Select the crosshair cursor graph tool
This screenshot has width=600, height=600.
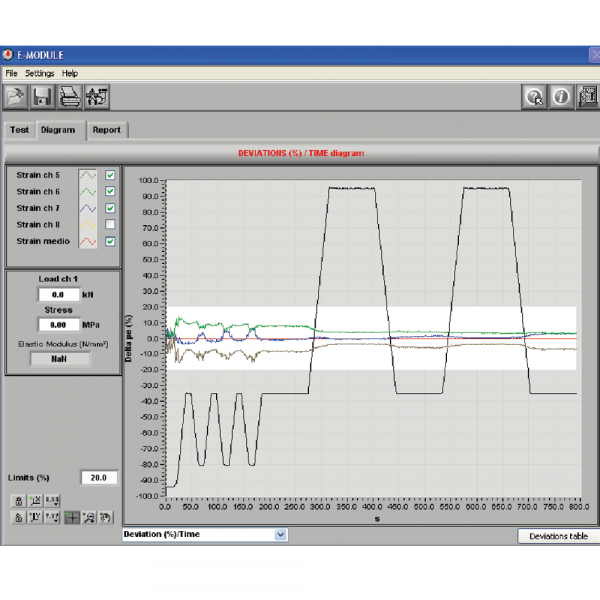click(72, 517)
